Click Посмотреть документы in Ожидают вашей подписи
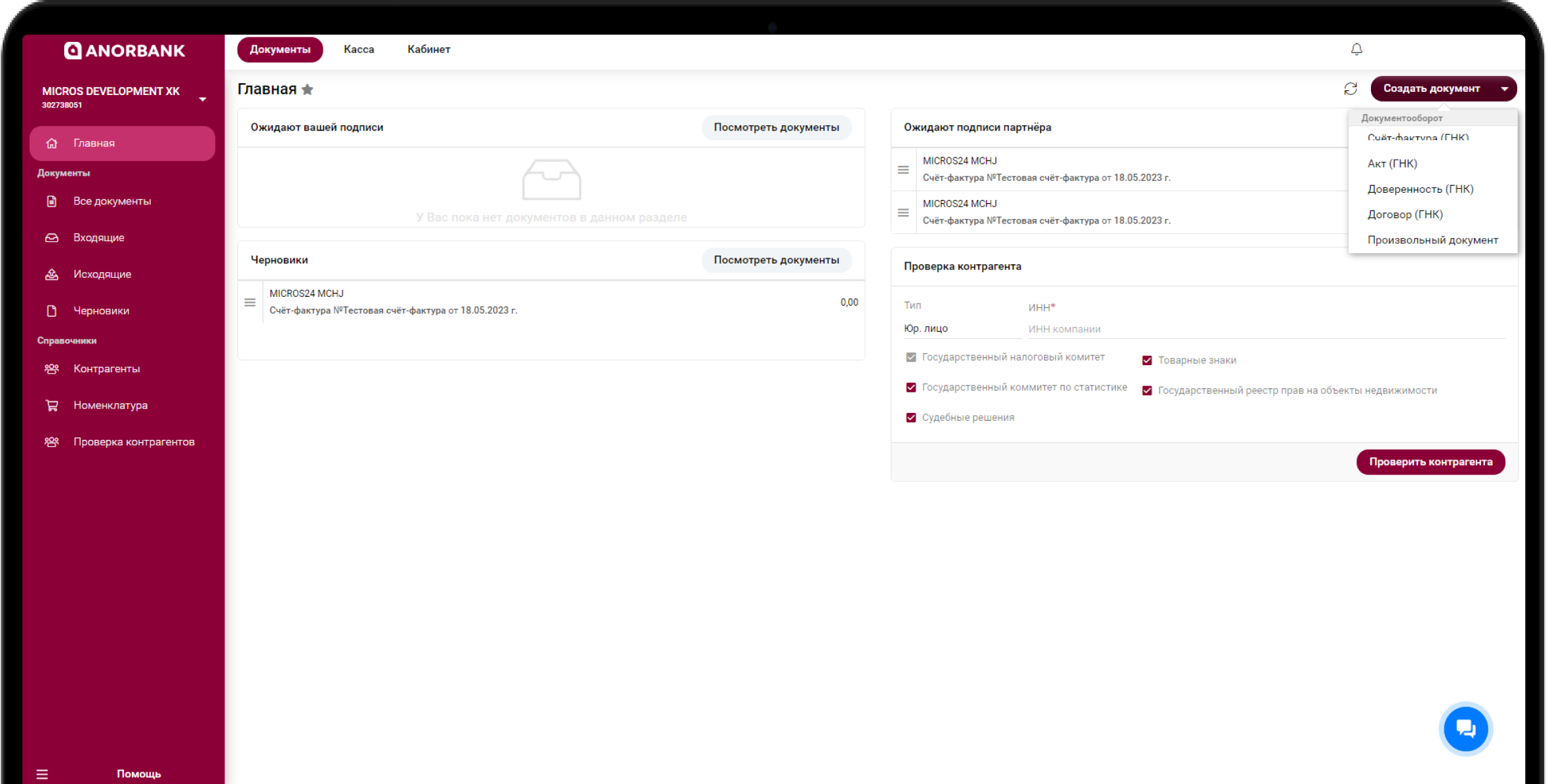This screenshot has width=1548, height=784. coord(776,127)
